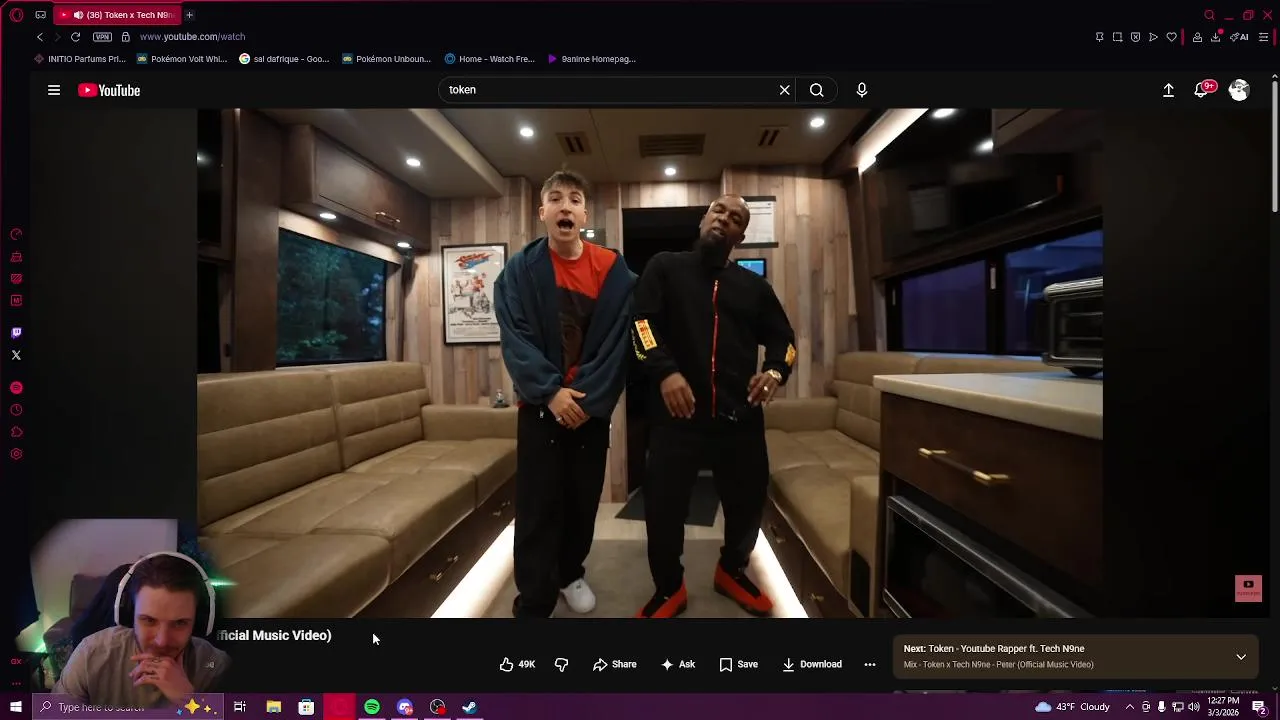Open the Pokémon Volt White bookmark

click(182, 59)
